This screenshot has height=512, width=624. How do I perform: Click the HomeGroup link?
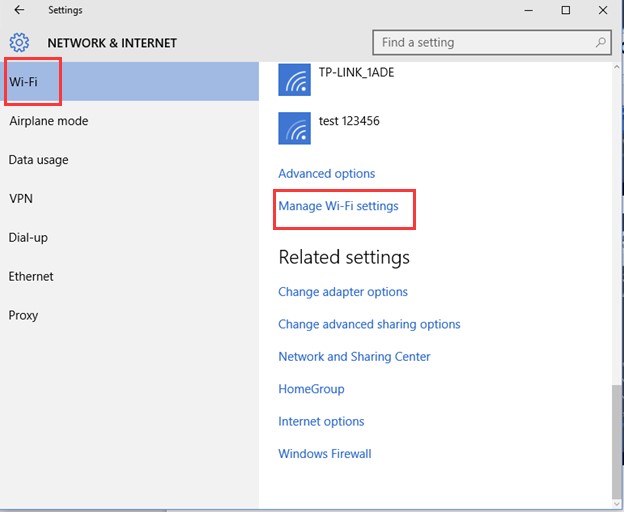click(311, 389)
